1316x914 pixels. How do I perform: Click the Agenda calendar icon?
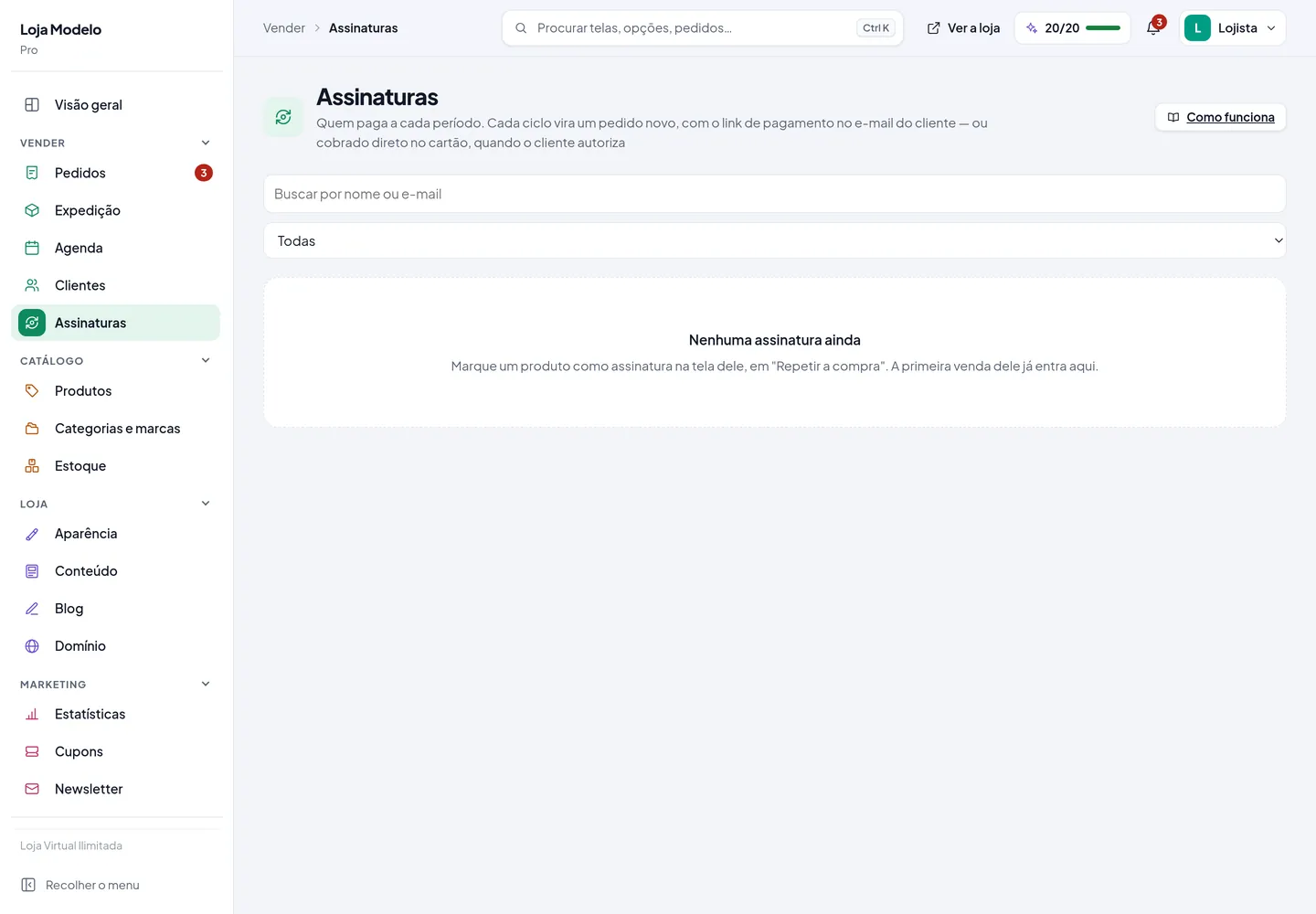32,248
